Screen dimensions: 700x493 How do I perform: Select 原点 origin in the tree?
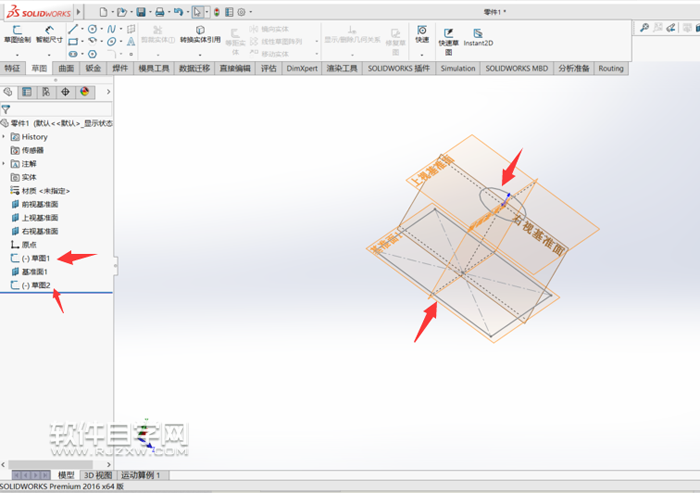tap(24, 244)
